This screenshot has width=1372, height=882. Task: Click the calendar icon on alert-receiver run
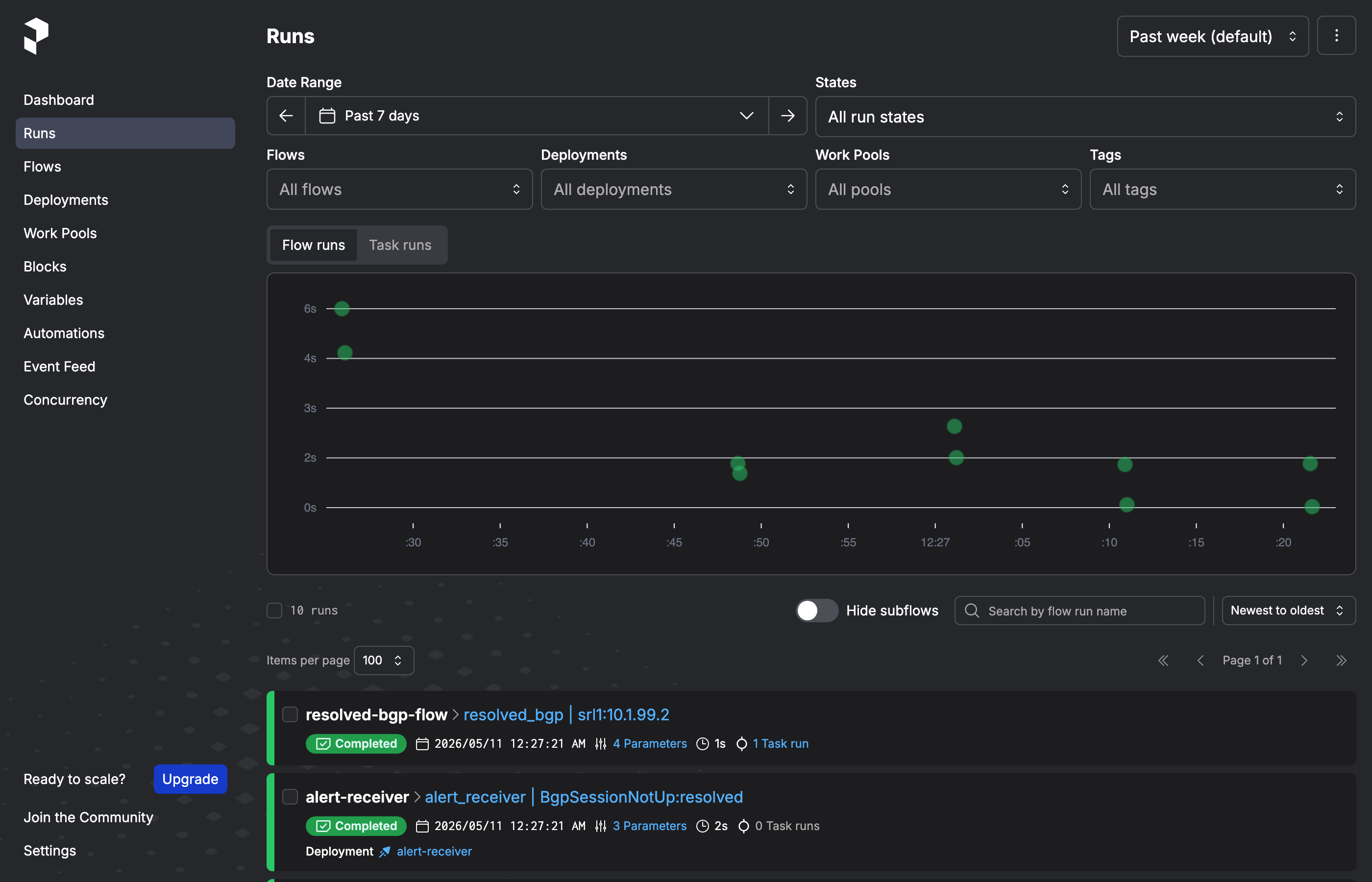(422, 826)
